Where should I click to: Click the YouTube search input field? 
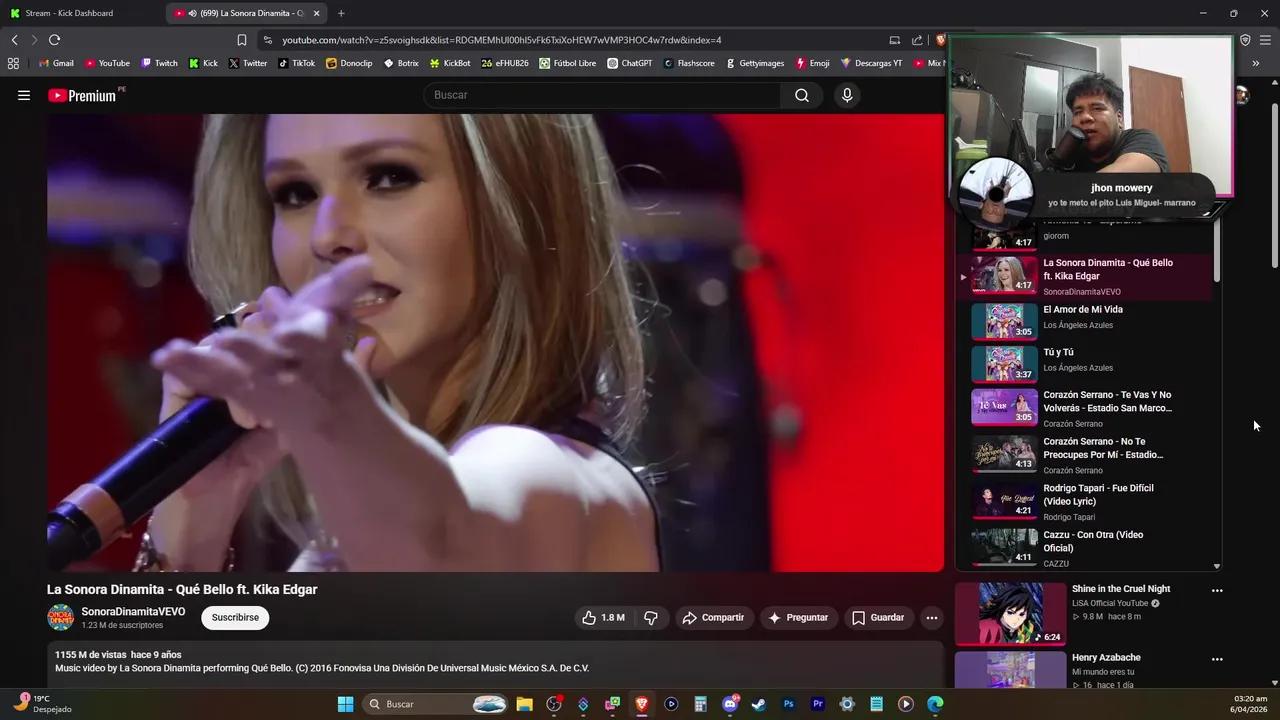coord(602,95)
